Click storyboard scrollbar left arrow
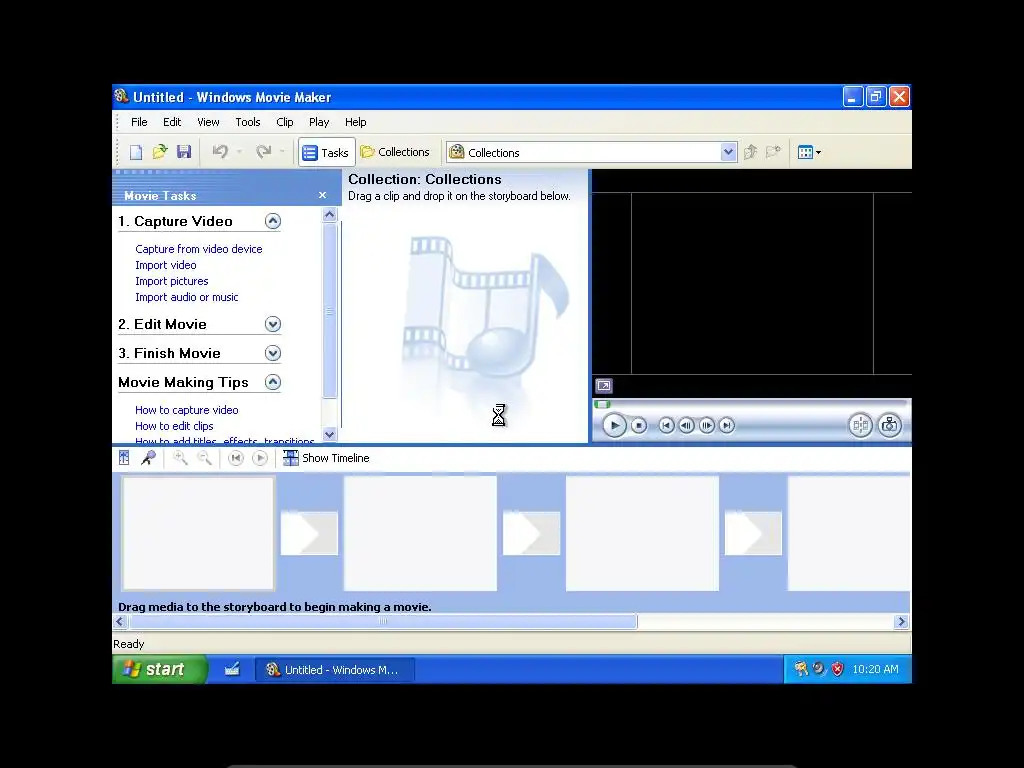The height and width of the screenshot is (768, 1024). [120, 622]
